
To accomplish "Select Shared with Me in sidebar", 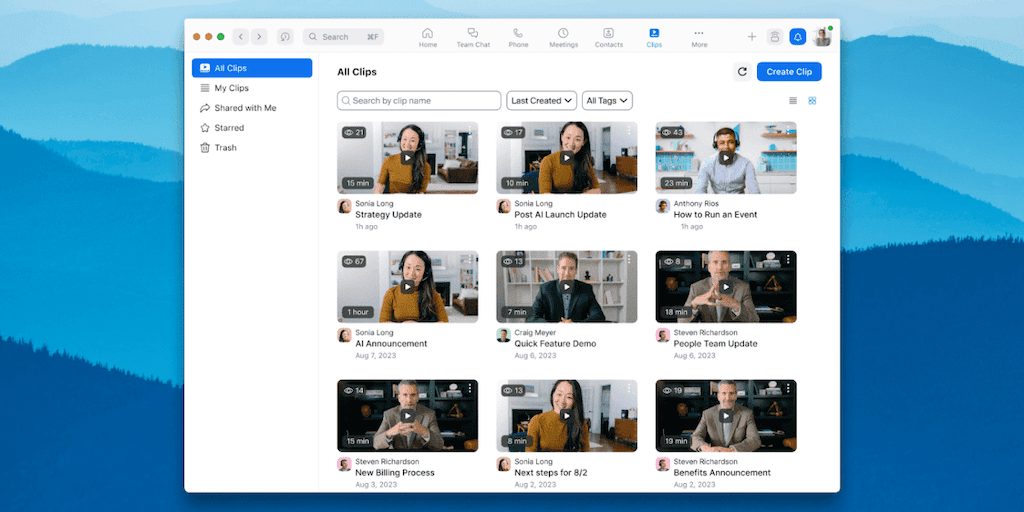I will [245, 108].
